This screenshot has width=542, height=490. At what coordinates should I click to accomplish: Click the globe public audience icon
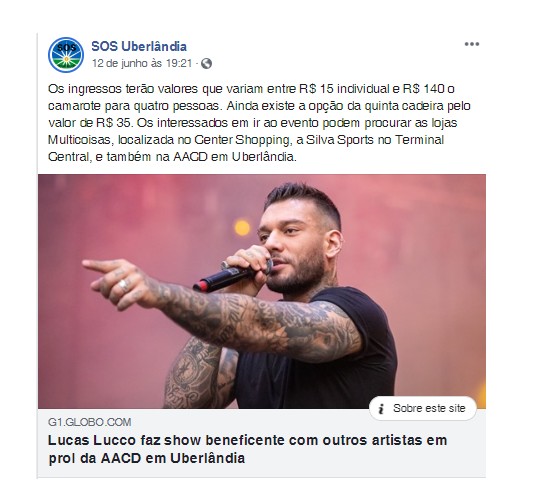tap(206, 64)
